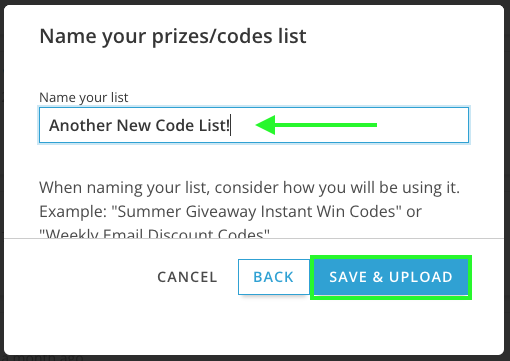
Task: Click the word "Another" in the input
Action: pyautogui.click(x=80, y=126)
